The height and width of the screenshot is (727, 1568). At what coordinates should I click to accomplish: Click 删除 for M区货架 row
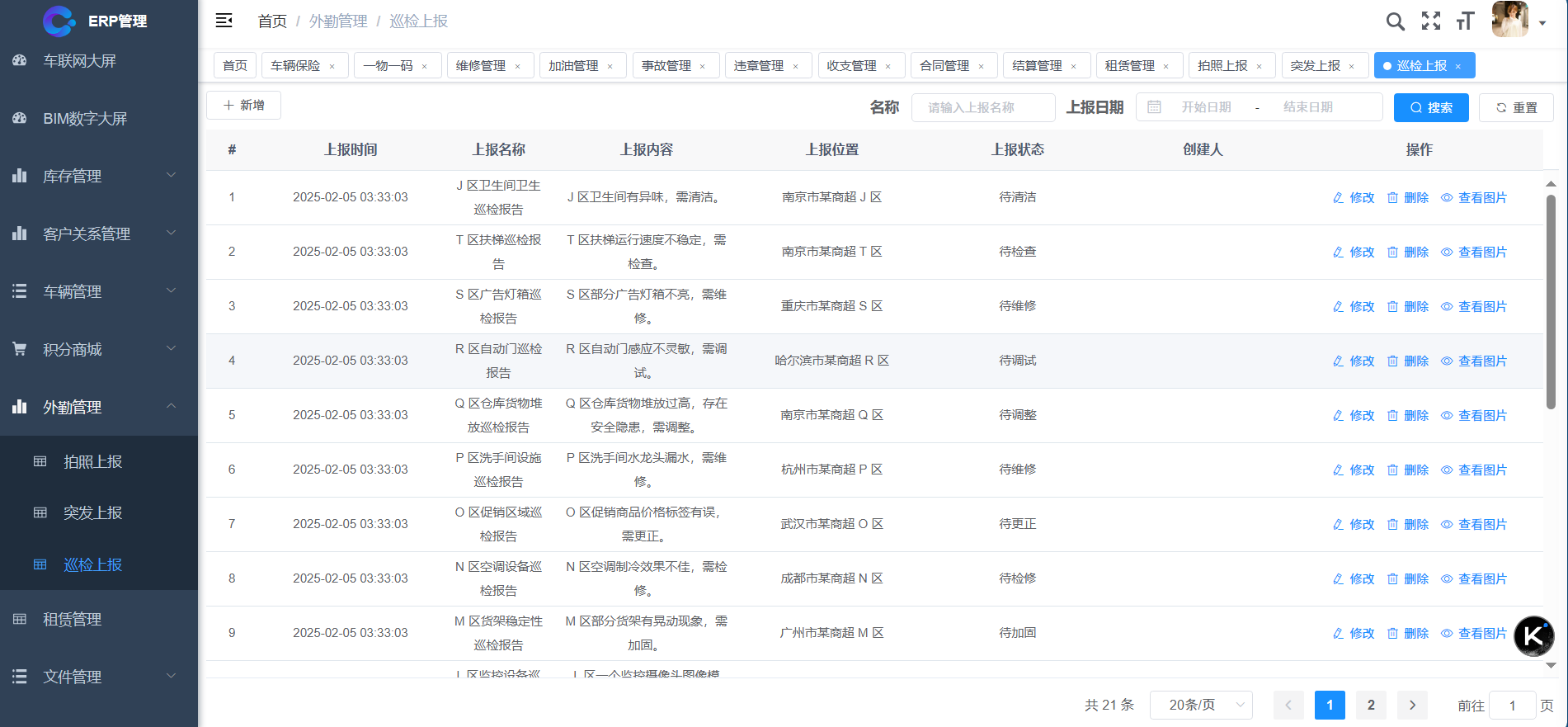tap(1408, 634)
